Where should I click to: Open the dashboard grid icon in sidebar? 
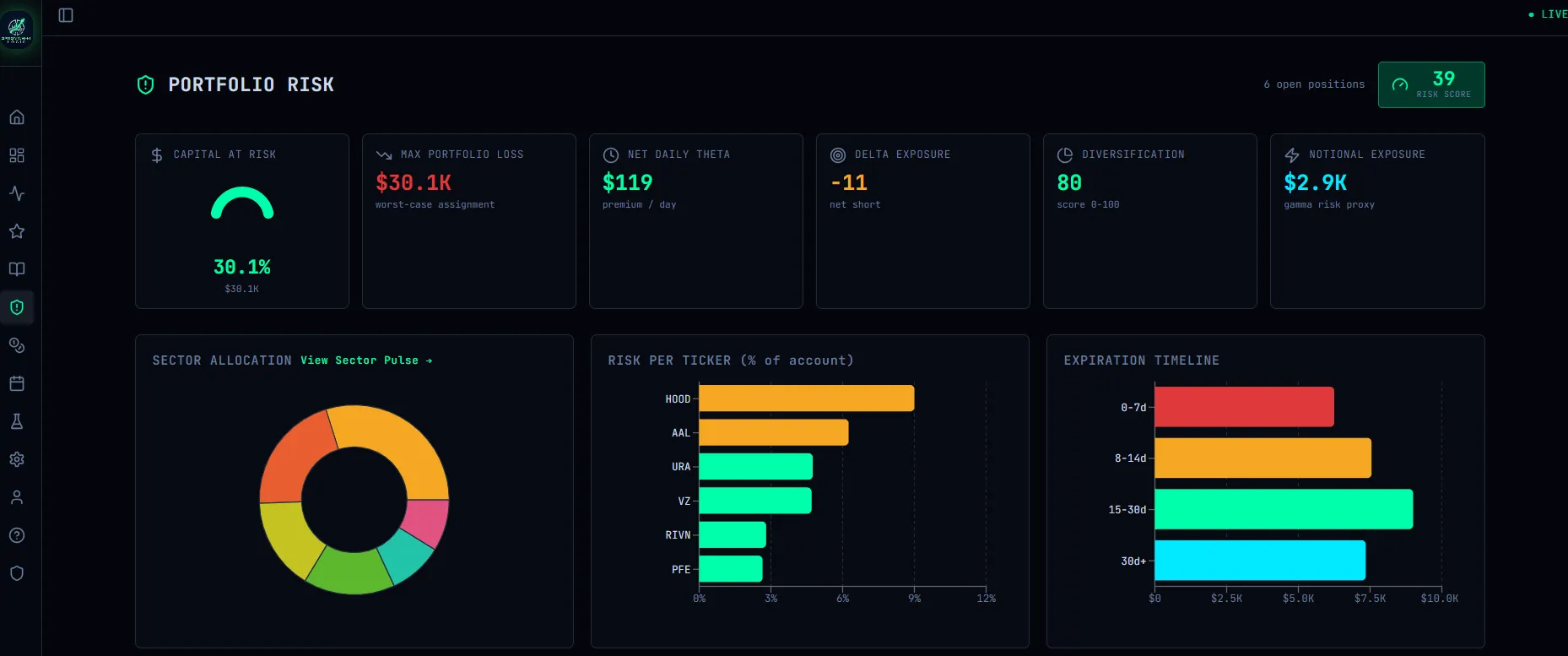[x=17, y=155]
